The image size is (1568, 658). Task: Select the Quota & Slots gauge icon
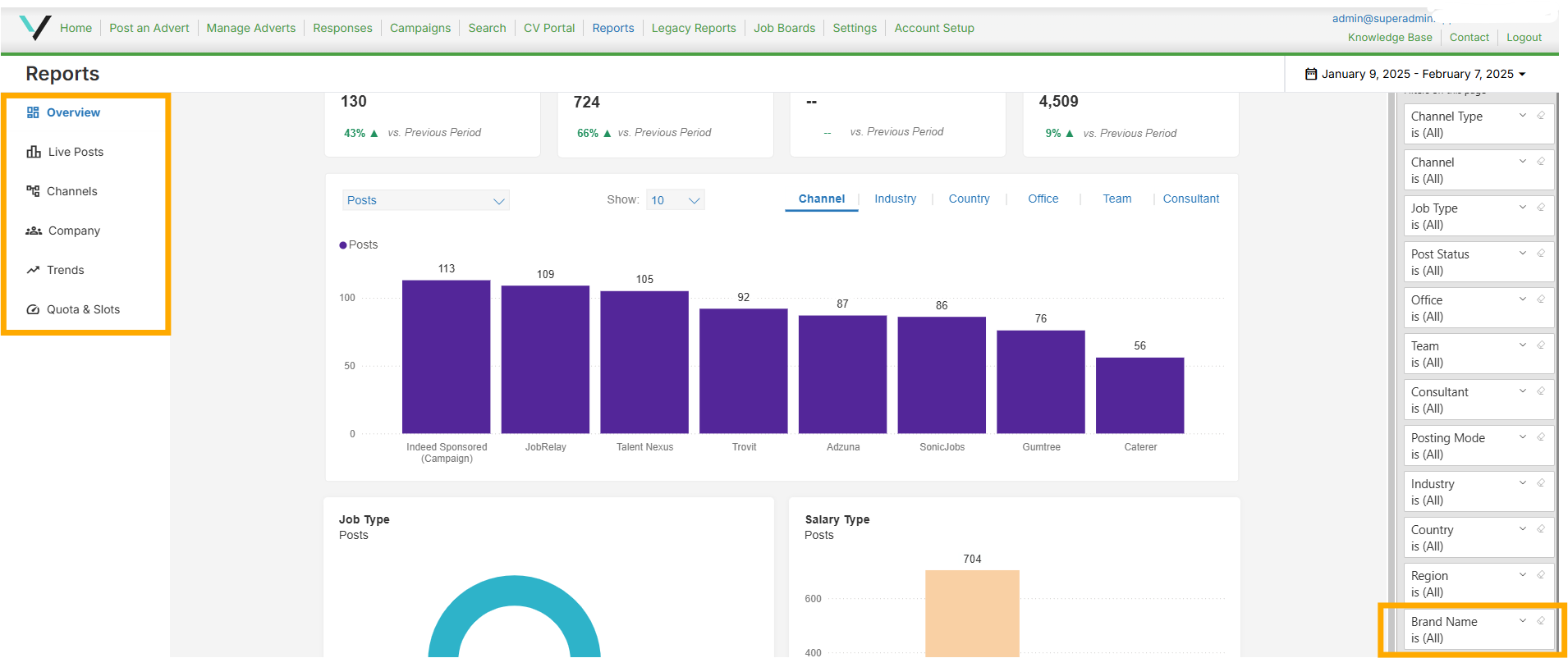click(33, 309)
